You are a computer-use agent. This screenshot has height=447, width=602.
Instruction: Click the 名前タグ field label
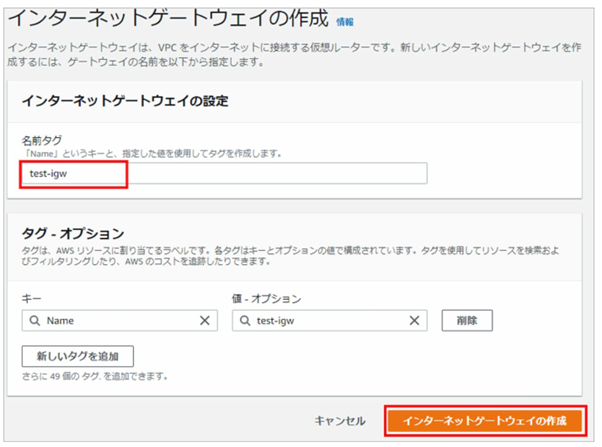click(x=48, y=140)
